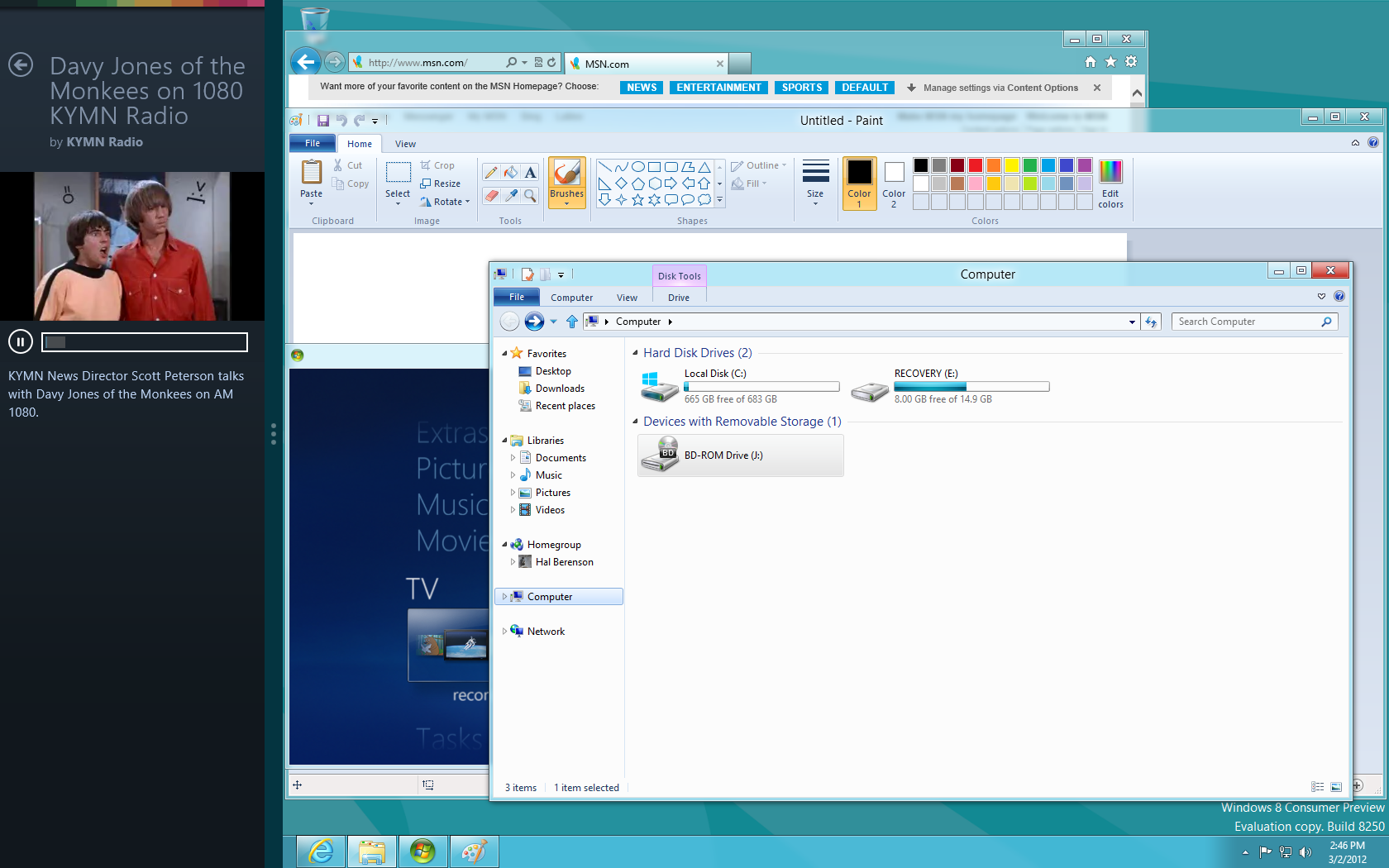This screenshot has height=868, width=1389.
Task: Click the ENTERTAINMENT button on MSN bar
Action: click(718, 88)
